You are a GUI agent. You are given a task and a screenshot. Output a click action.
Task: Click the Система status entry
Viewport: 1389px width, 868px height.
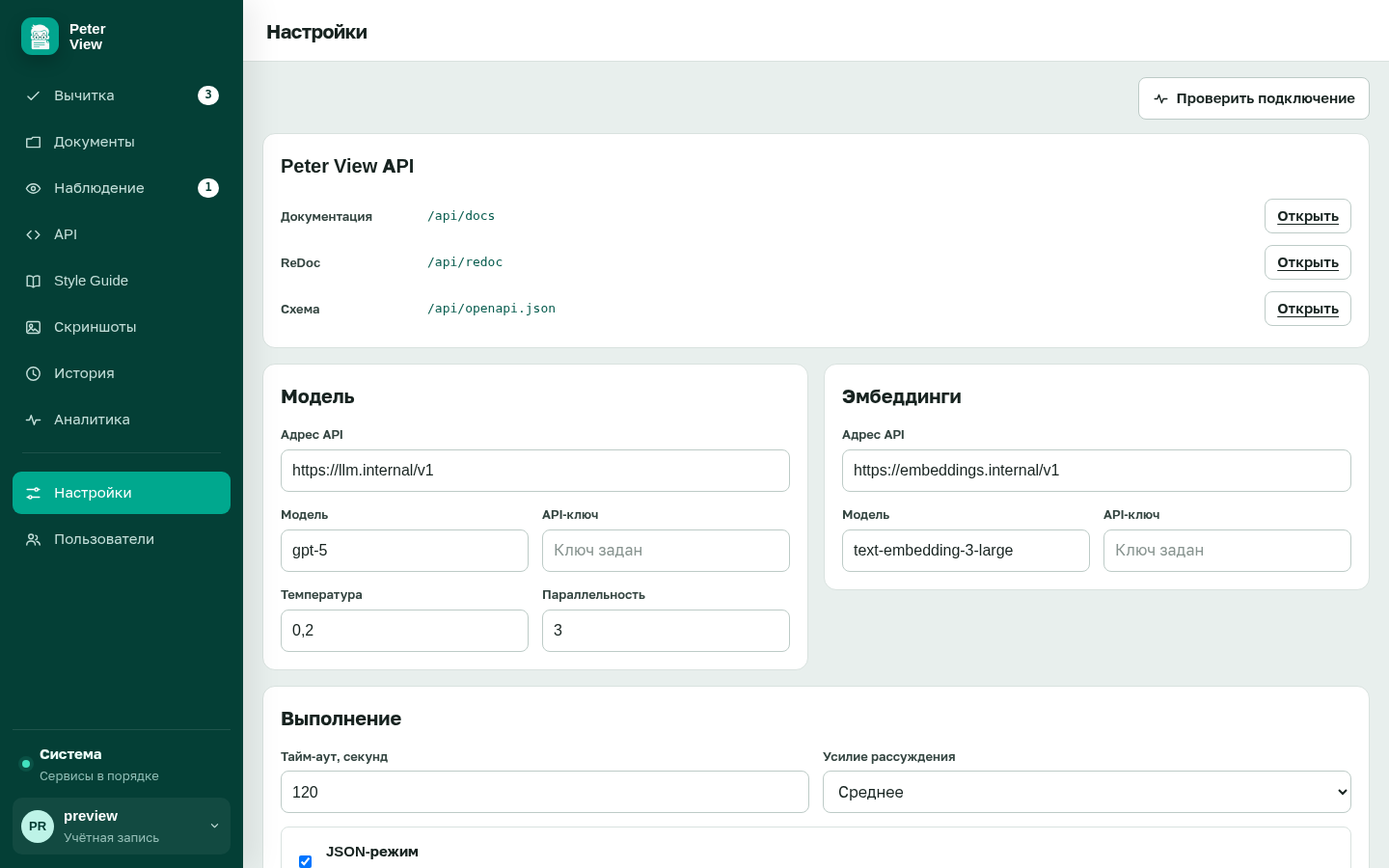click(122, 764)
